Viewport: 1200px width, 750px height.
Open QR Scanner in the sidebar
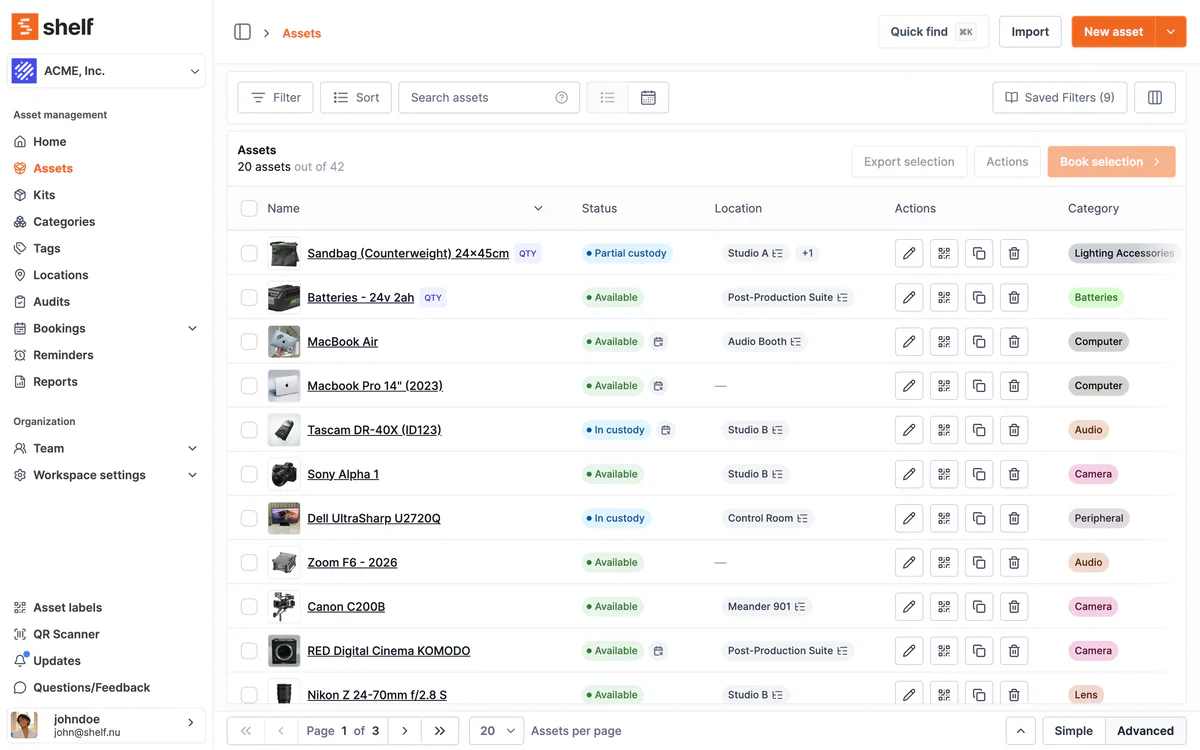(x=66, y=634)
